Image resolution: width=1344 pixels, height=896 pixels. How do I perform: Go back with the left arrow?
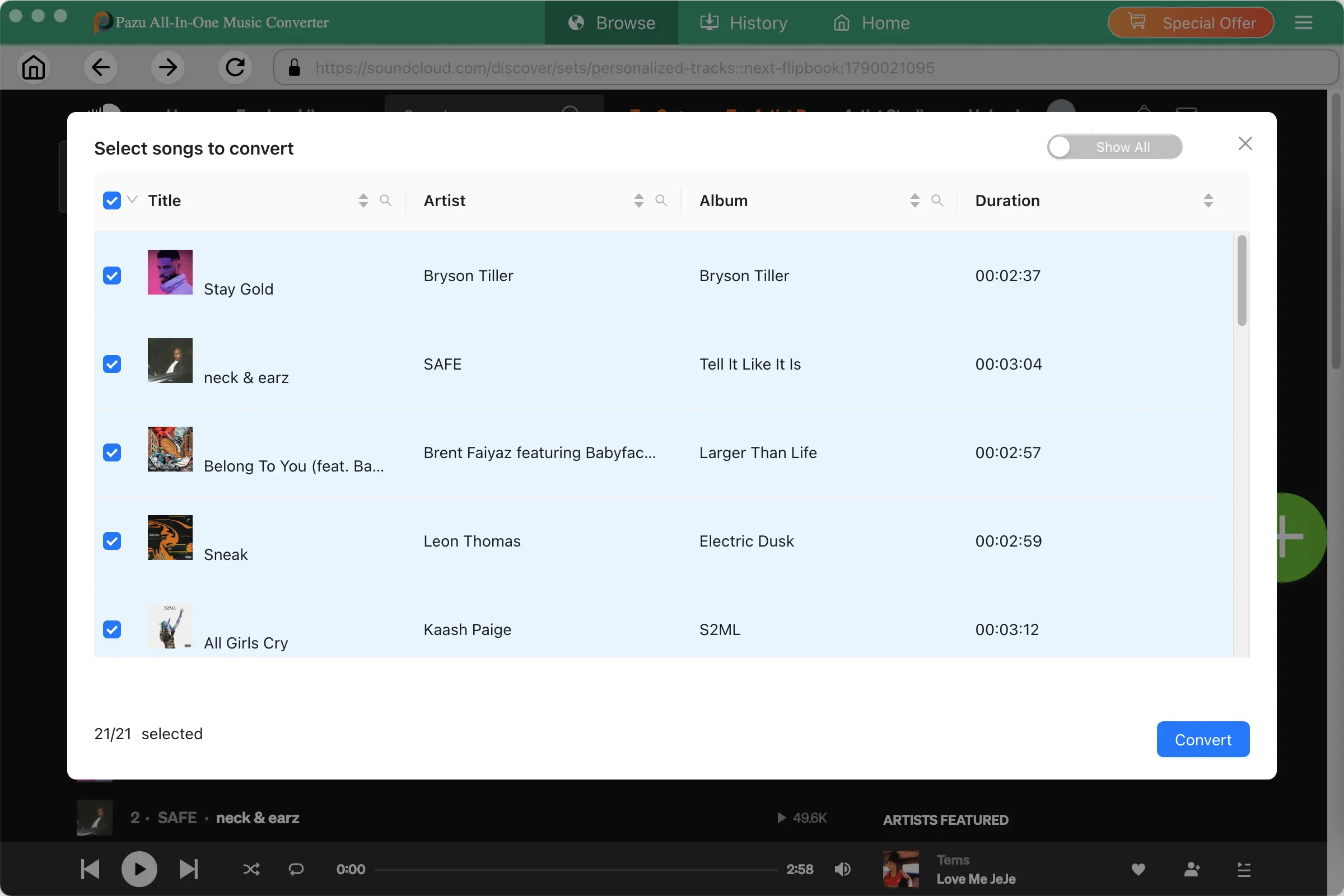(101, 67)
